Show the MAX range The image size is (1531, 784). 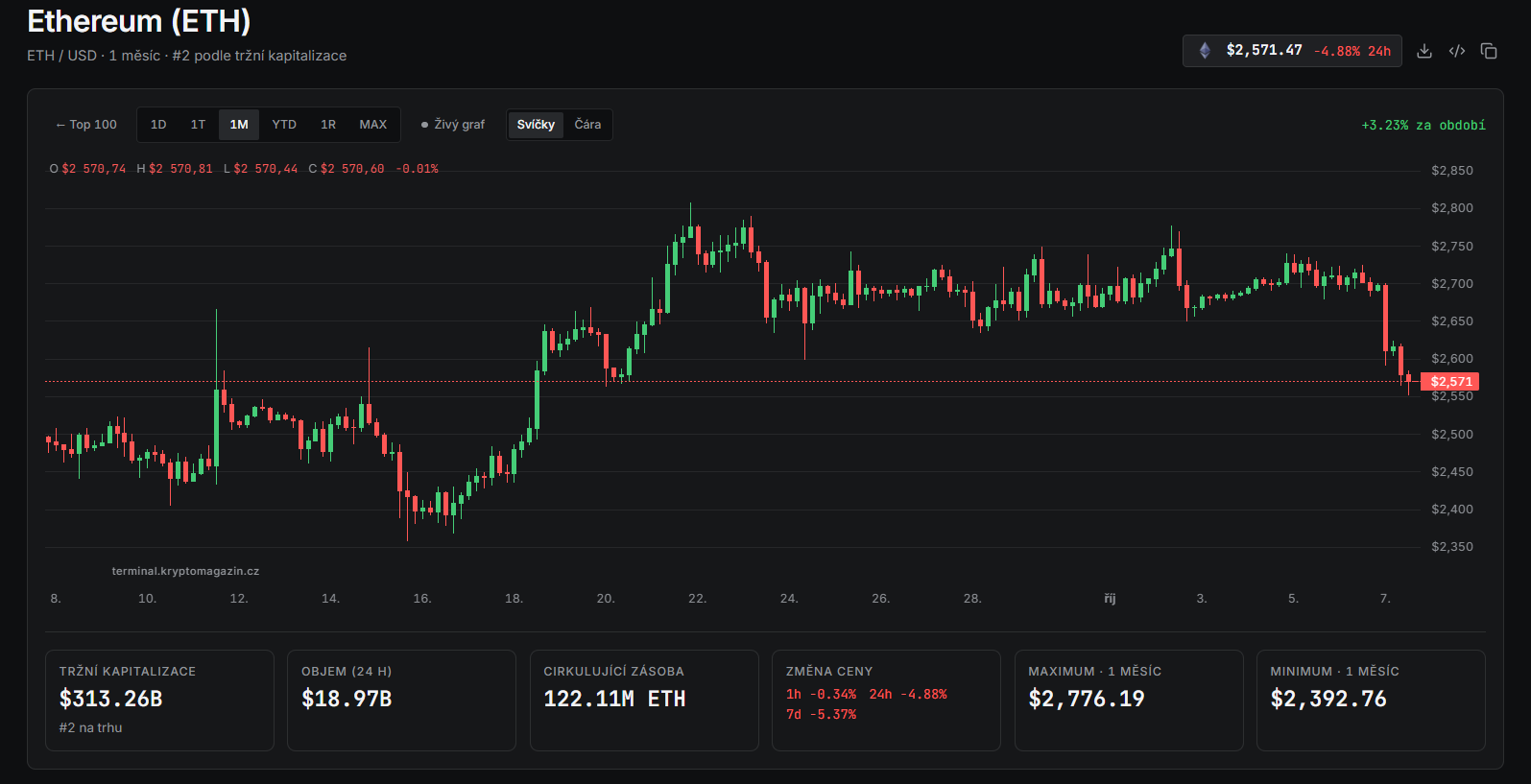point(373,125)
